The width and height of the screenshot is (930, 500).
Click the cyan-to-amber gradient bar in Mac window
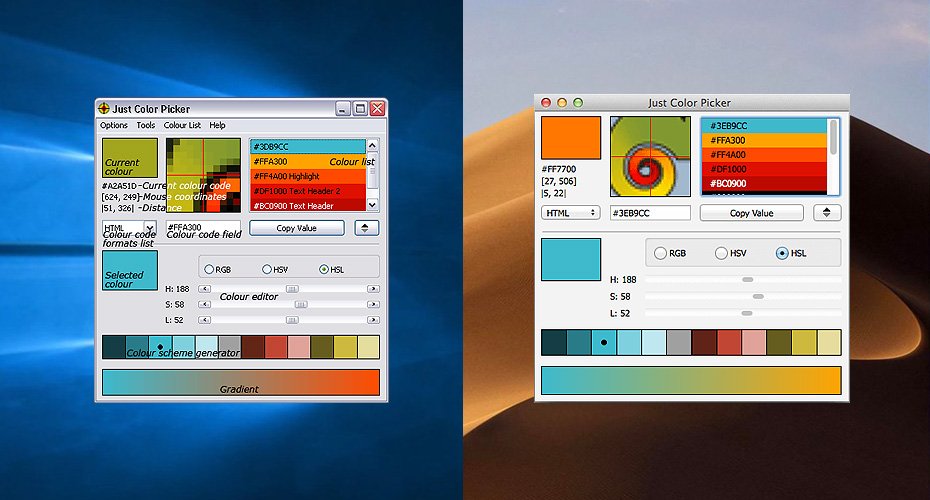(x=692, y=380)
